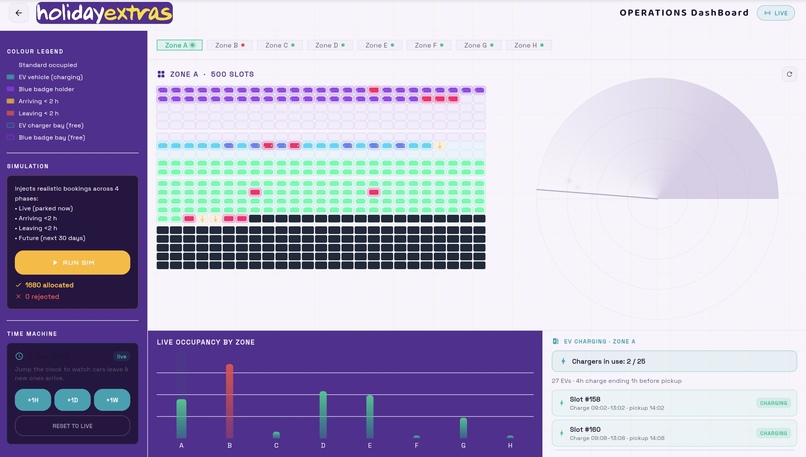806x457 pixels.
Task: Click the checkmark beside 1680 allocated
Action: pos(19,285)
